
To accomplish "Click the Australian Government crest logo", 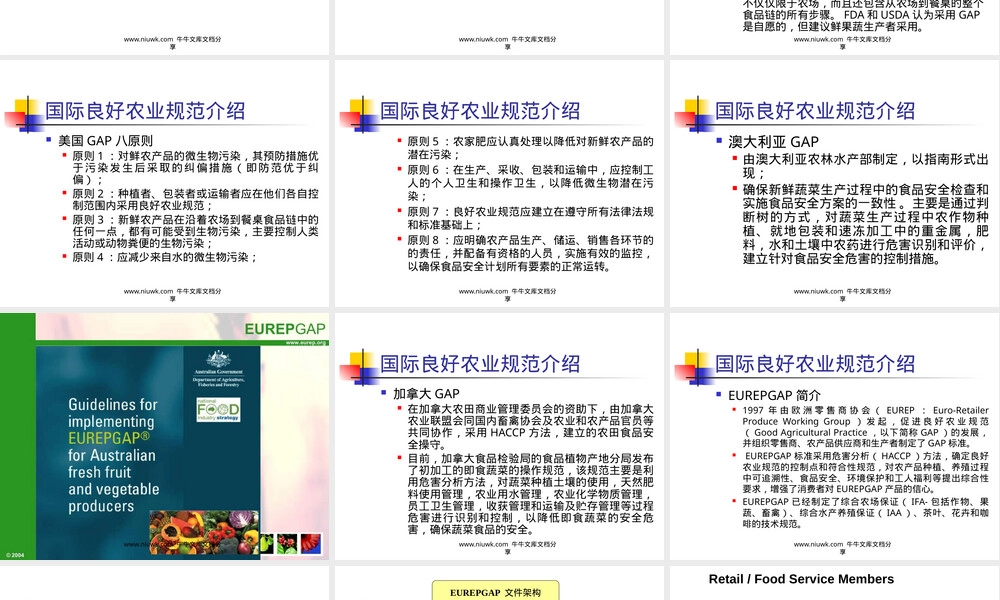I will click(218, 369).
